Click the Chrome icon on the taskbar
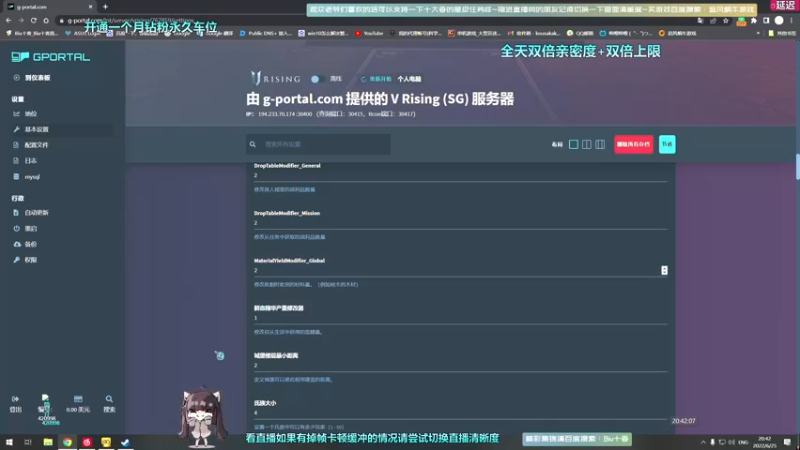This screenshot has height=450, width=800. pyautogui.click(x=67, y=442)
